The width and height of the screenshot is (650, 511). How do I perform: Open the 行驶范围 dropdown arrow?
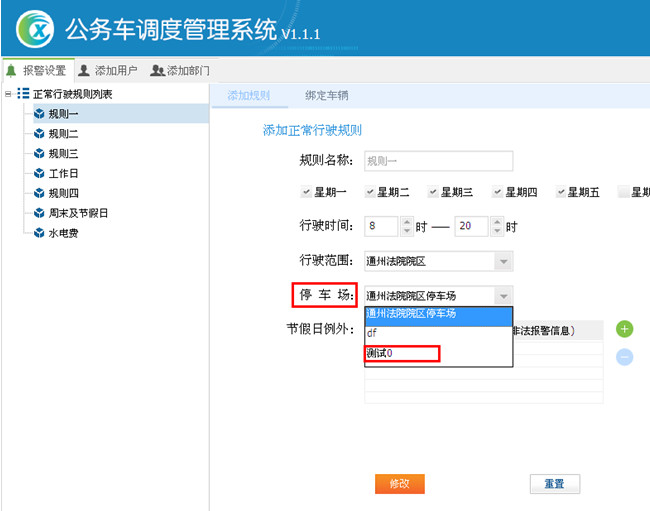point(502,262)
